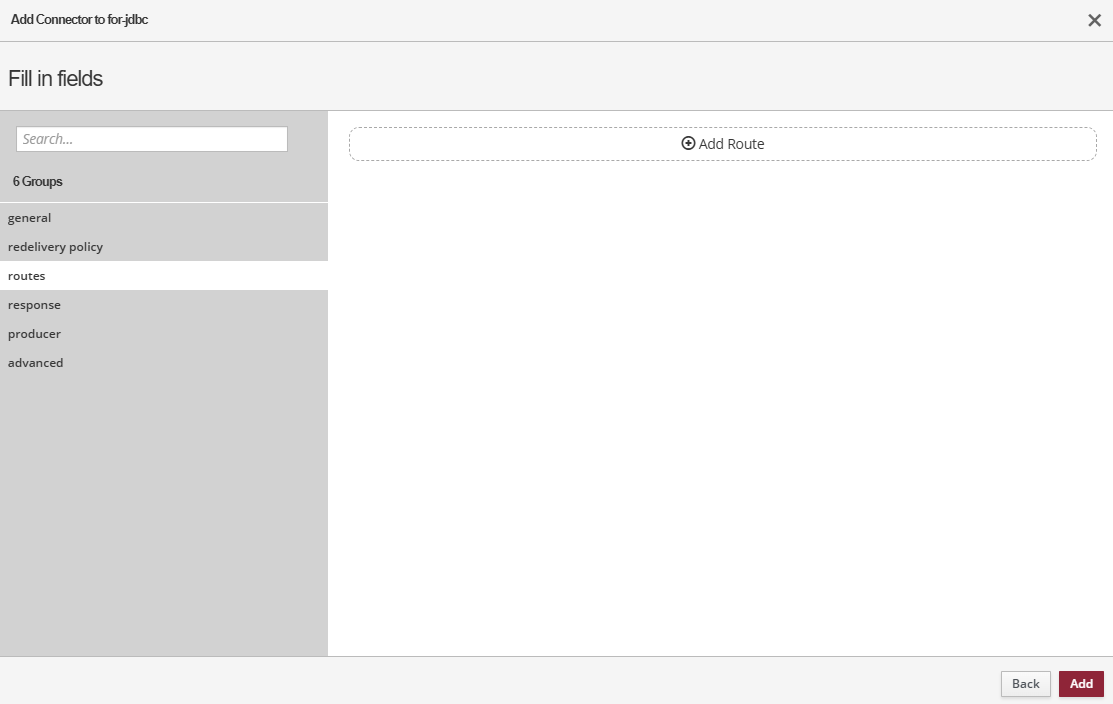Click the red Add button
The height and width of the screenshot is (704, 1113).
[1081, 684]
